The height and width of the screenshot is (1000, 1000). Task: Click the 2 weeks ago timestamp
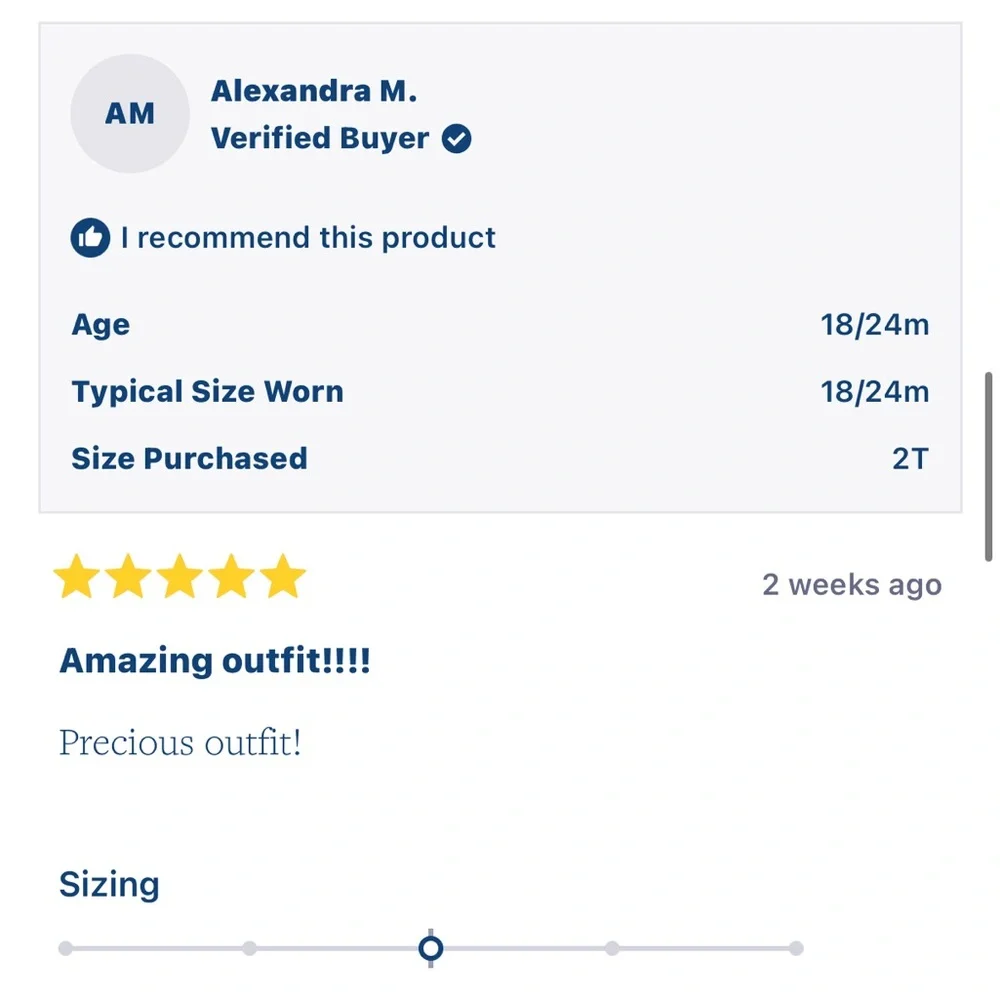point(852,585)
